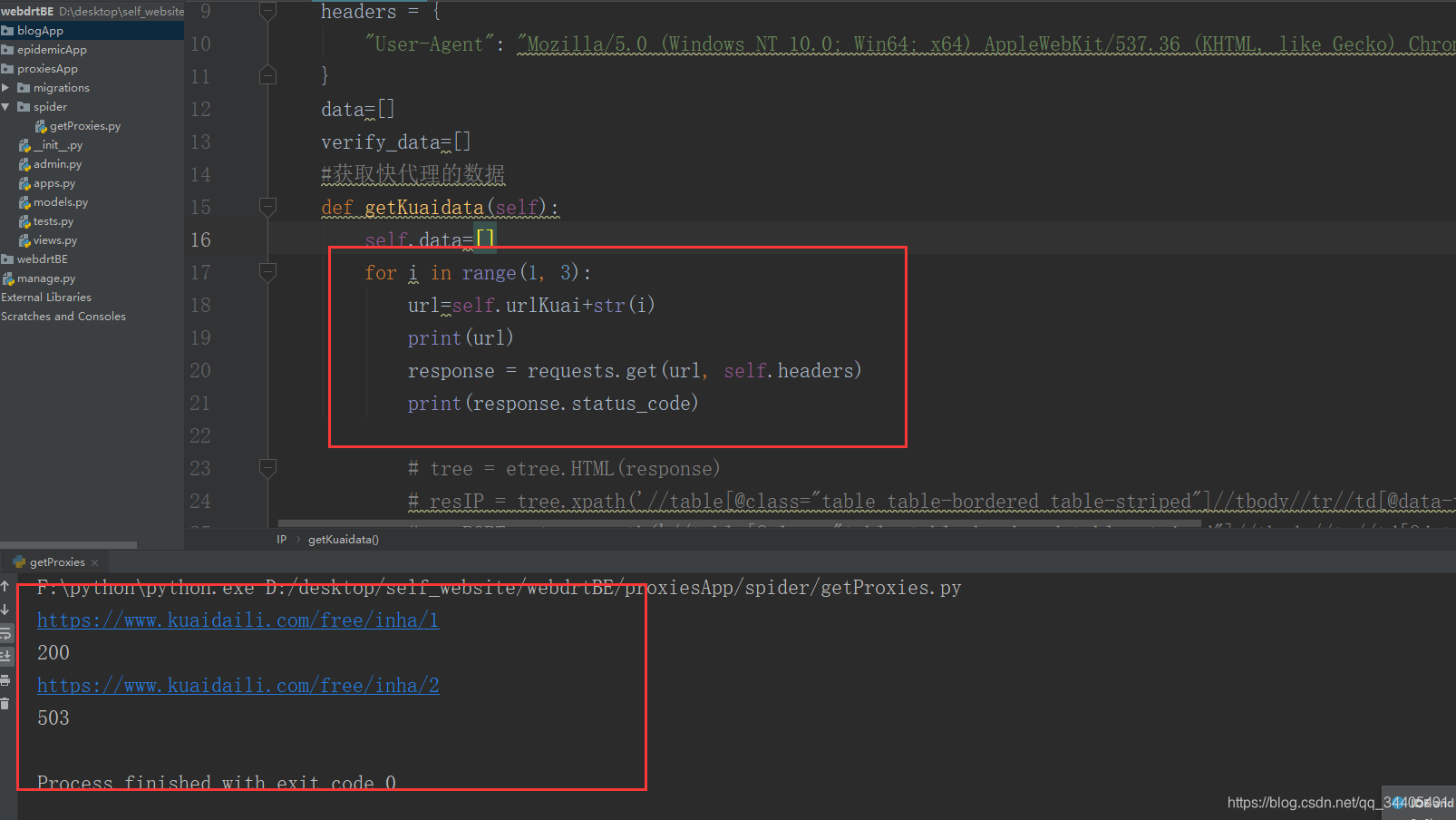Click on 'print(url)' code text
The image size is (1456, 820).
(x=461, y=338)
